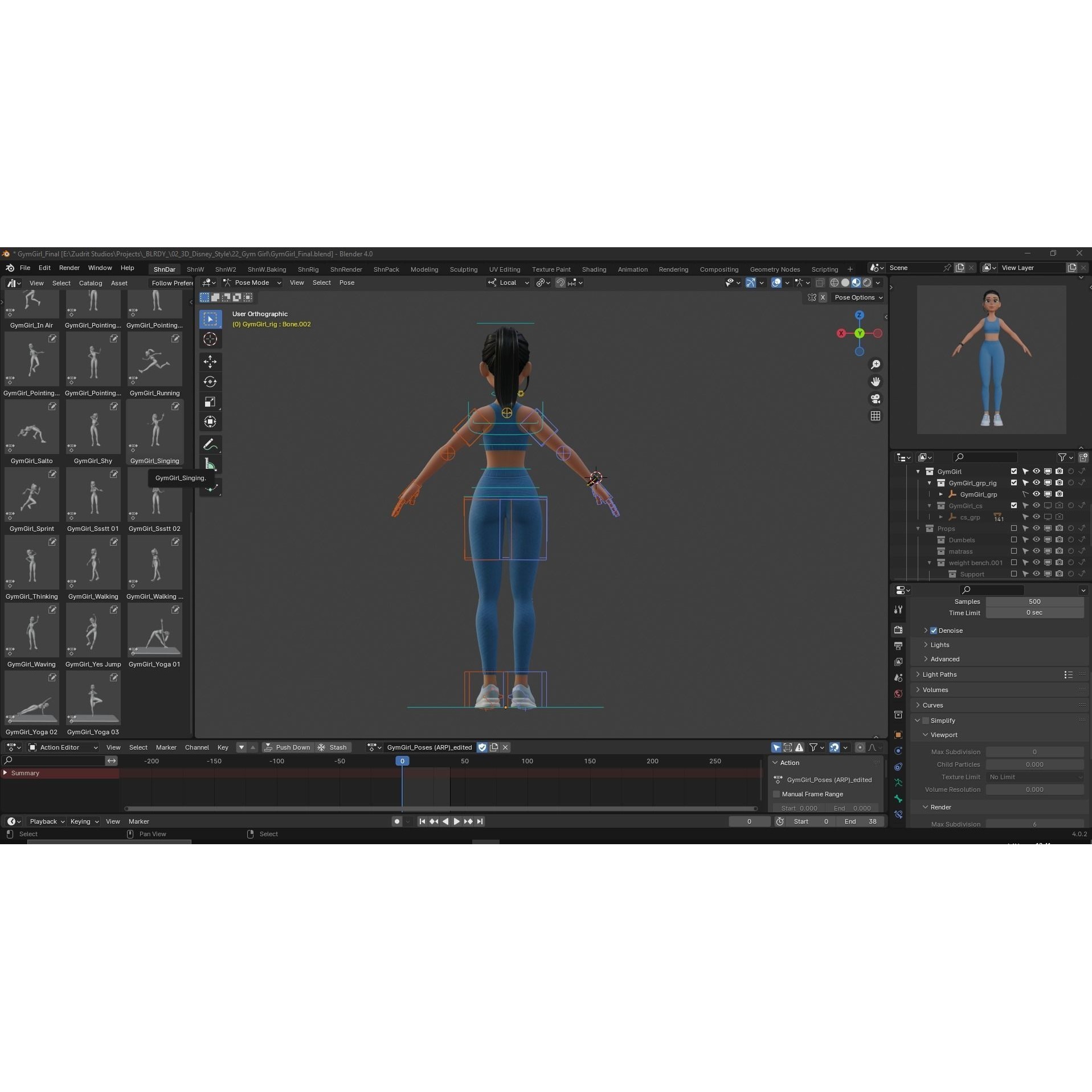Image resolution: width=1092 pixels, height=1092 pixels.
Task: Enable the Simplify checkbox
Action: [926, 720]
